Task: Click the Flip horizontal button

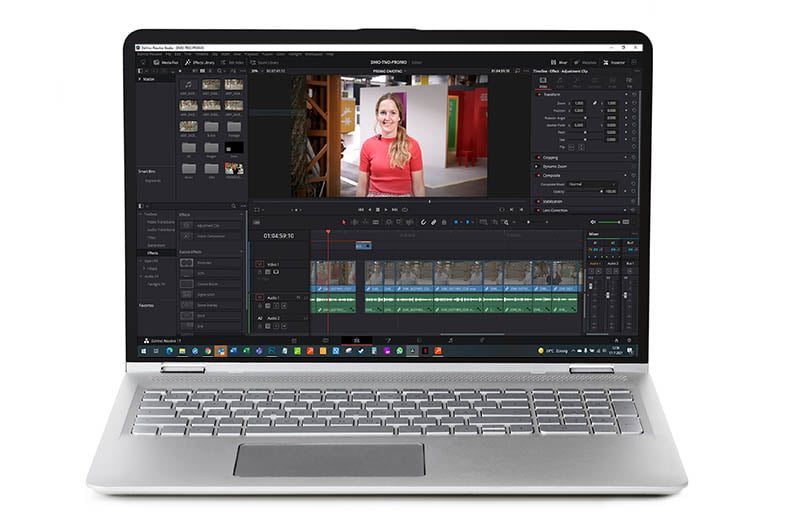Action: coord(571,147)
